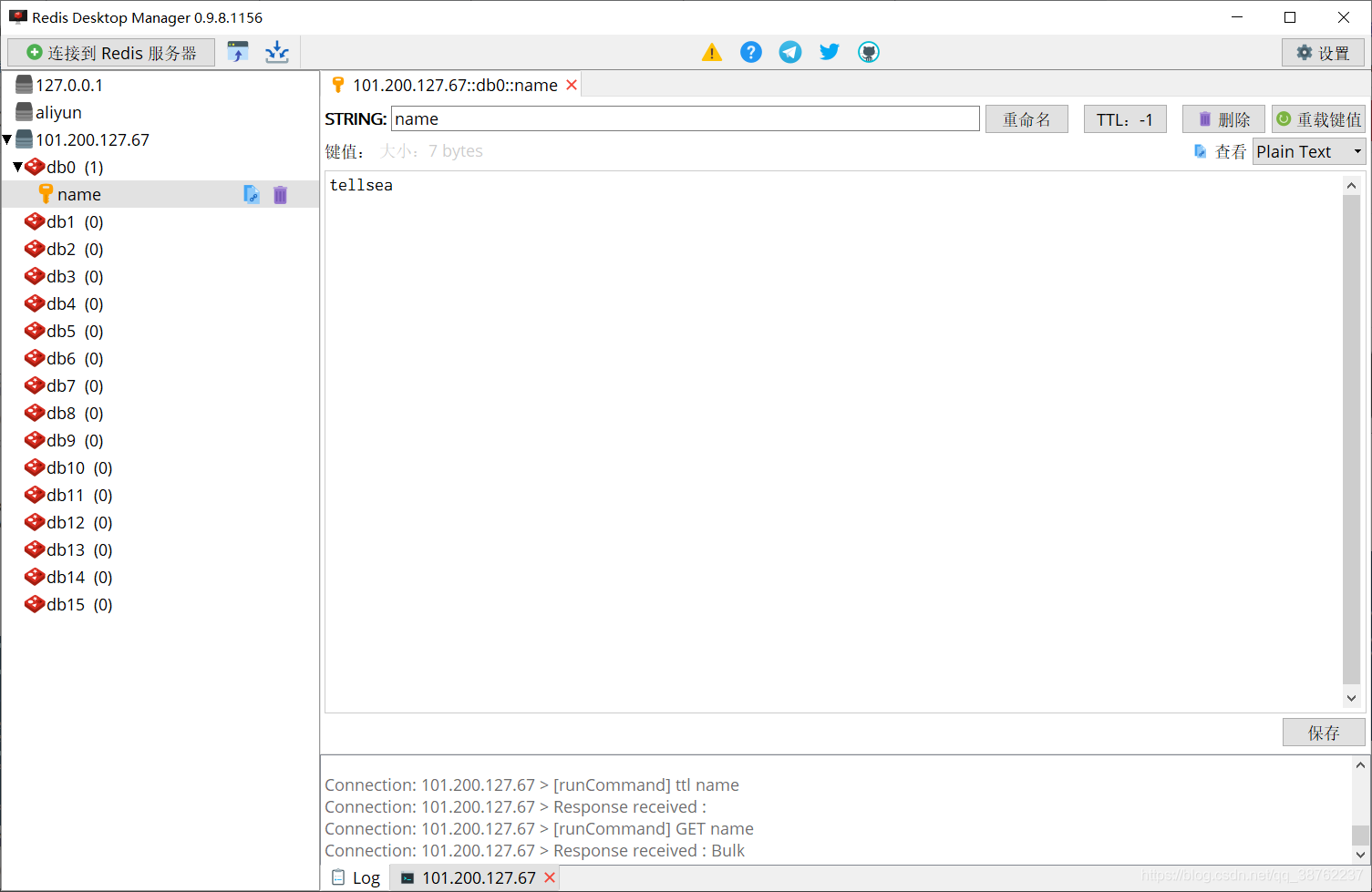Image resolution: width=1372 pixels, height=892 pixels.
Task: Switch to the Log tab
Action: point(356,877)
